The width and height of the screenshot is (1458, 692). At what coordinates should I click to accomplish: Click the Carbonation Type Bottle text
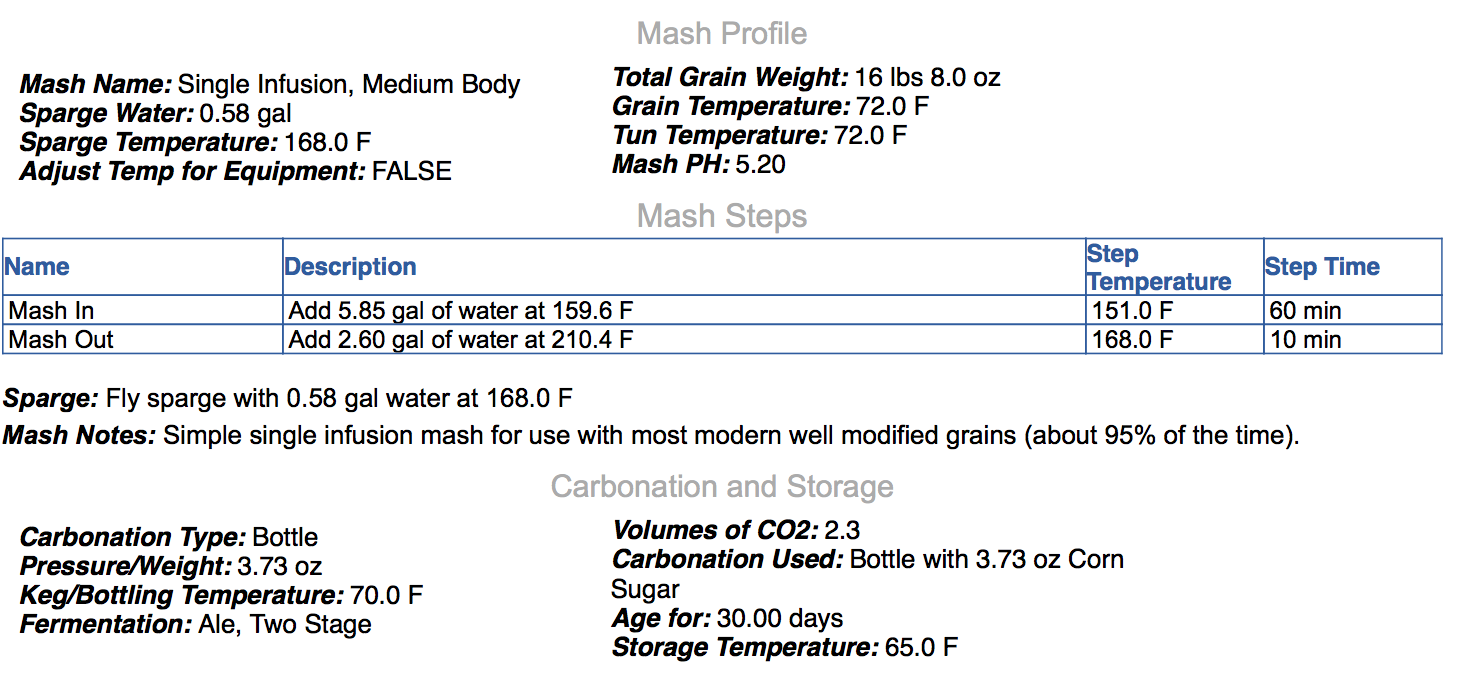pyautogui.click(x=285, y=538)
